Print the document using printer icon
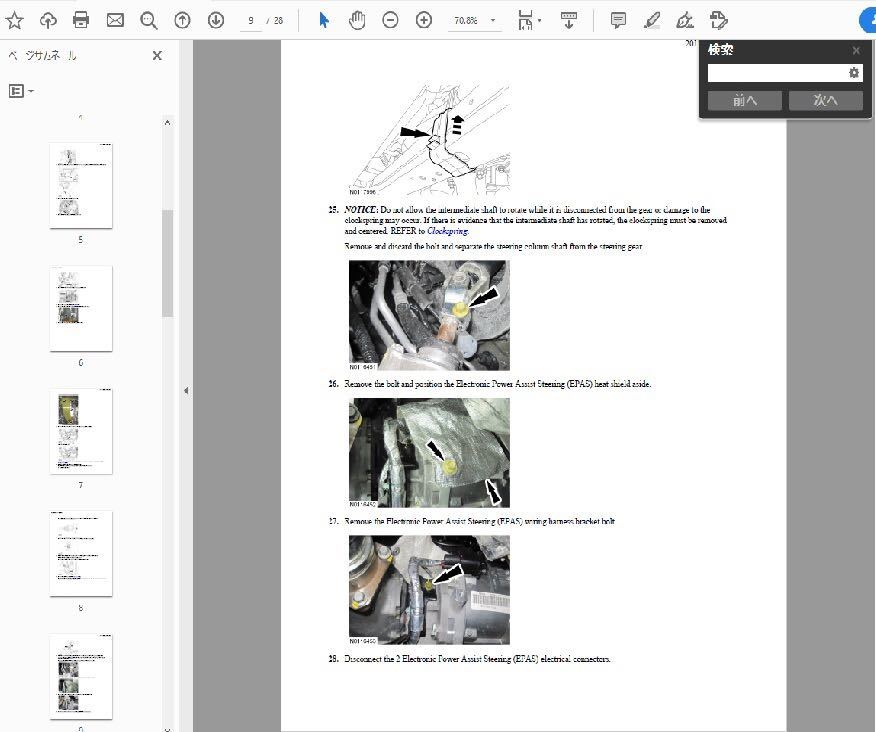This screenshot has width=876, height=732. coord(81,21)
